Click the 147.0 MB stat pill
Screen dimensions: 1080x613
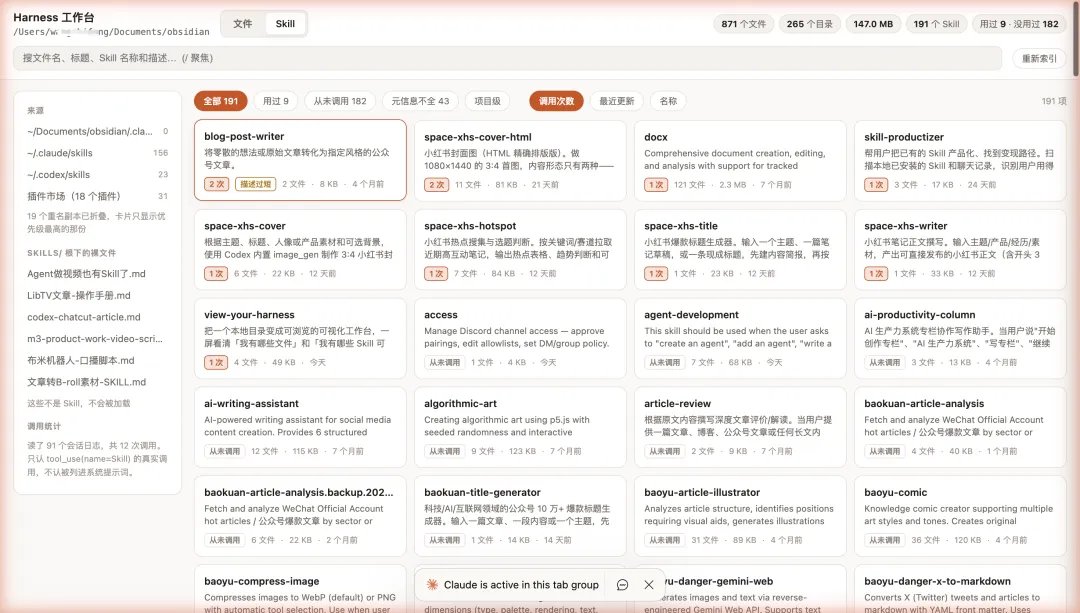point(873,24)
